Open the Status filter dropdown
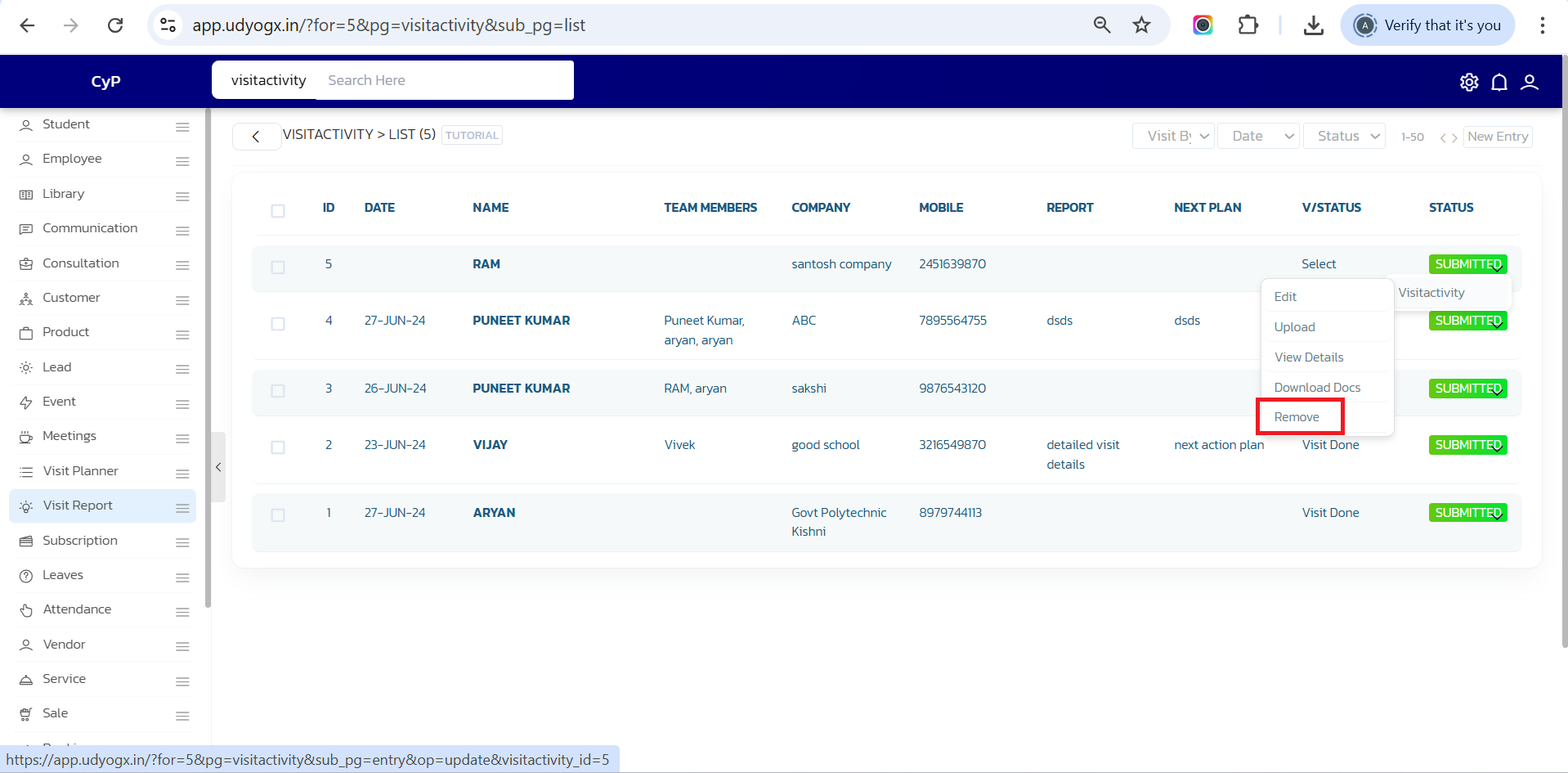 tap(1344, 136)
